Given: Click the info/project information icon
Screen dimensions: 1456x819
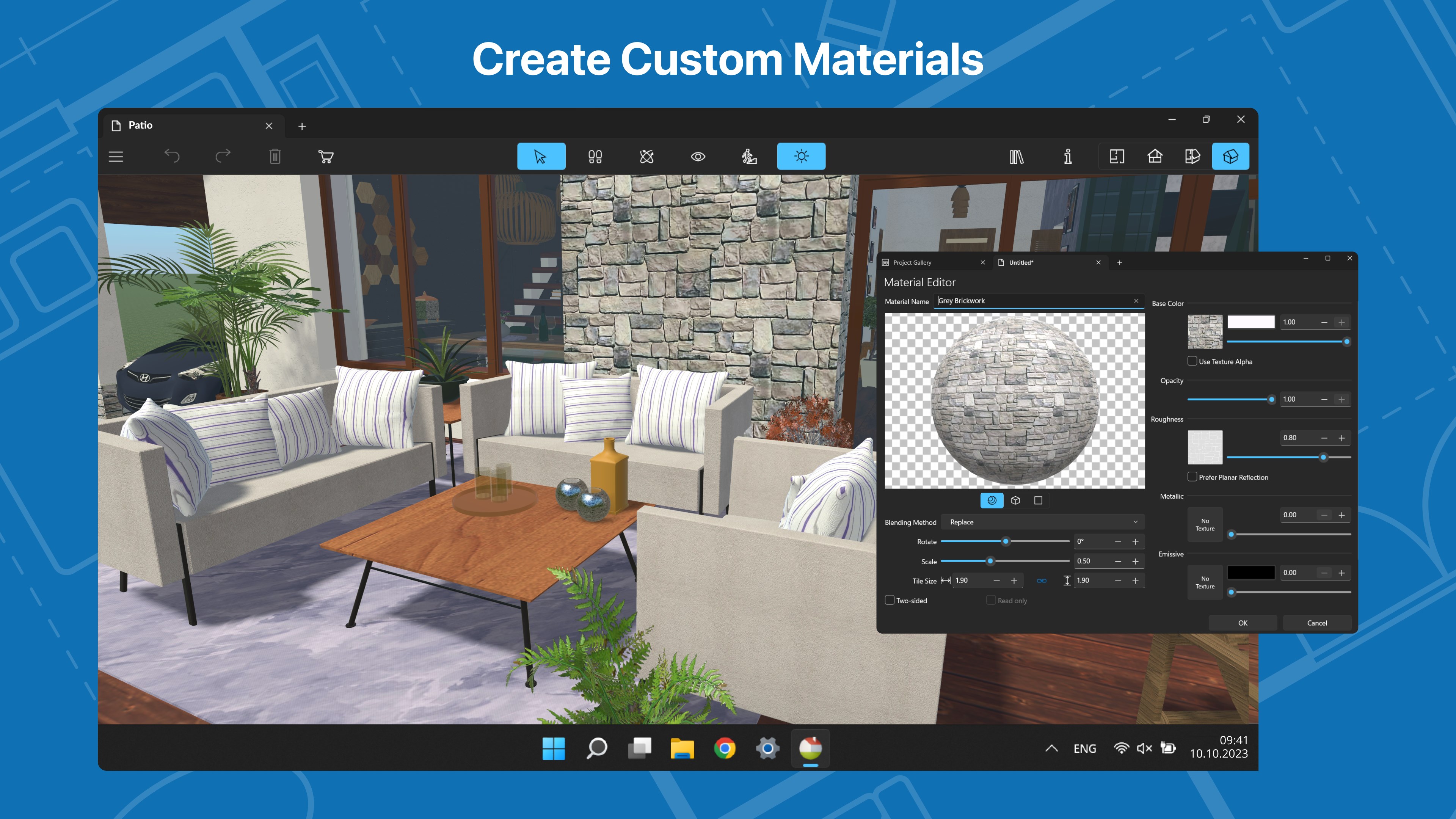Looking at the screenshot, I should pos(1068,157).
